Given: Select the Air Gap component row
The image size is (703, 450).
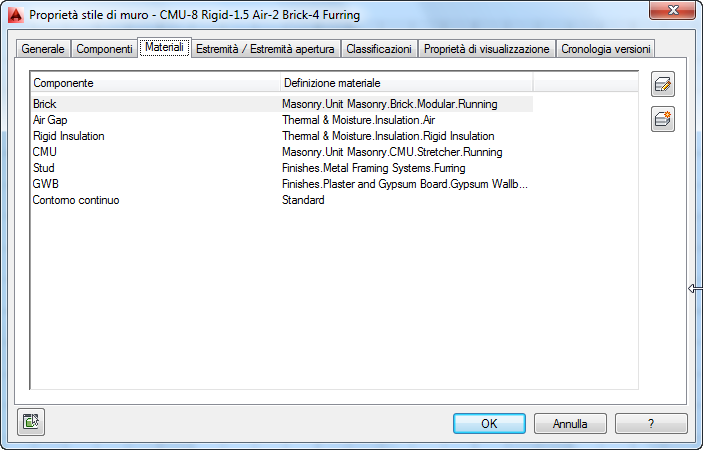Looking at the screenshot, I should (x=50, y=120).
